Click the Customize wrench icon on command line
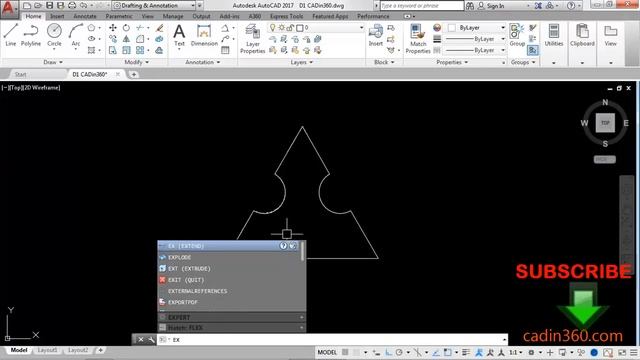 point(151,340)
